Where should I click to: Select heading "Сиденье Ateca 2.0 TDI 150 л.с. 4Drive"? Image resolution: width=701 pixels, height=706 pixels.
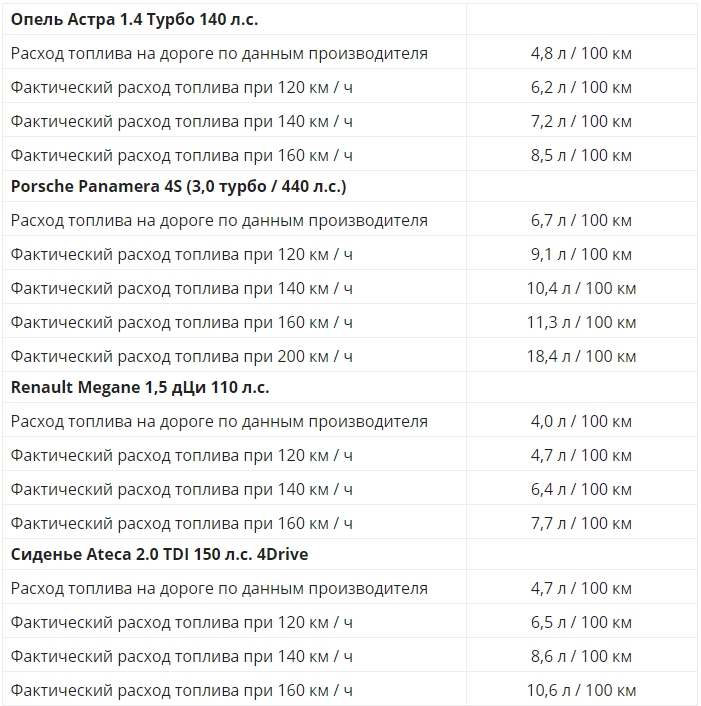pyautogui.click(x=159, y=554)
